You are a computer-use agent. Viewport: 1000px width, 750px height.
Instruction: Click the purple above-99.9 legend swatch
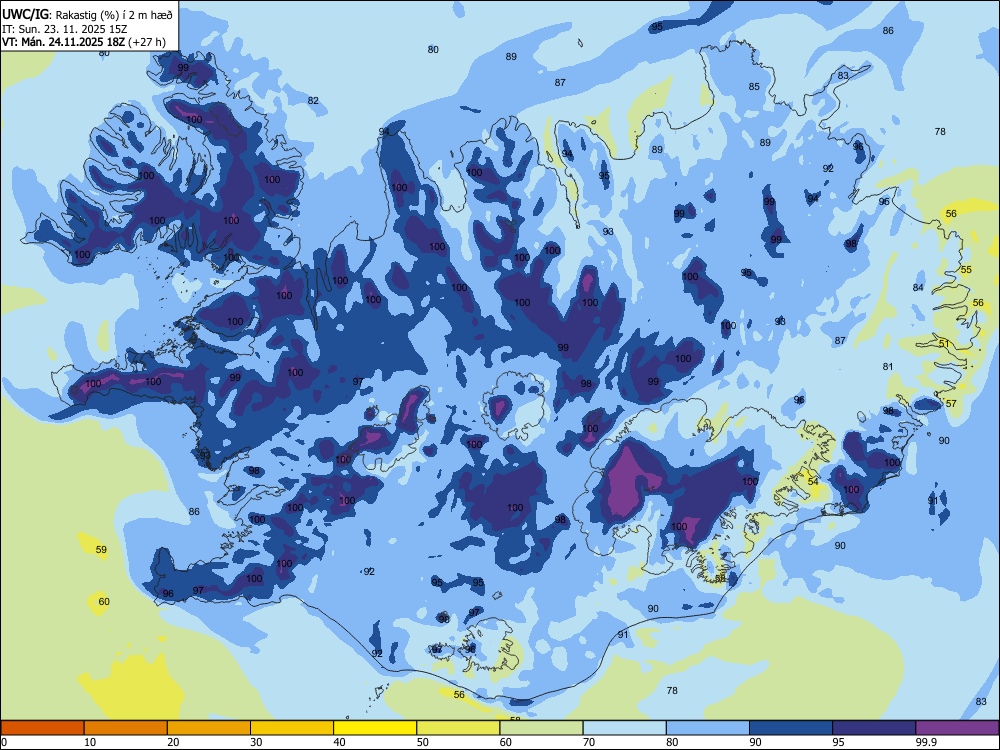point(958,728)
